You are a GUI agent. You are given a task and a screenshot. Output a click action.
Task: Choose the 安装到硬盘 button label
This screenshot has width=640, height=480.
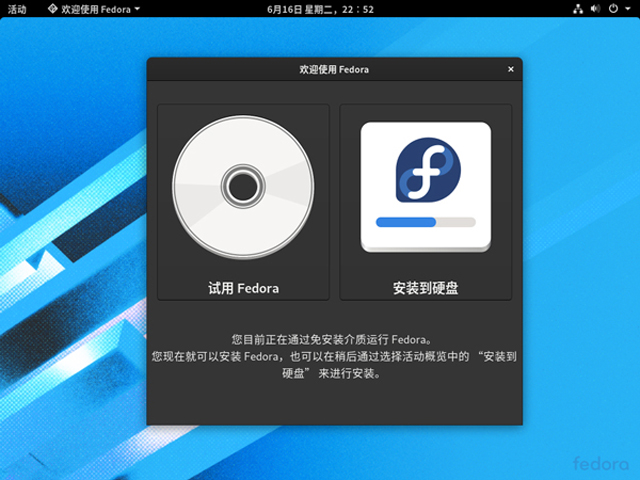point(426,289)
